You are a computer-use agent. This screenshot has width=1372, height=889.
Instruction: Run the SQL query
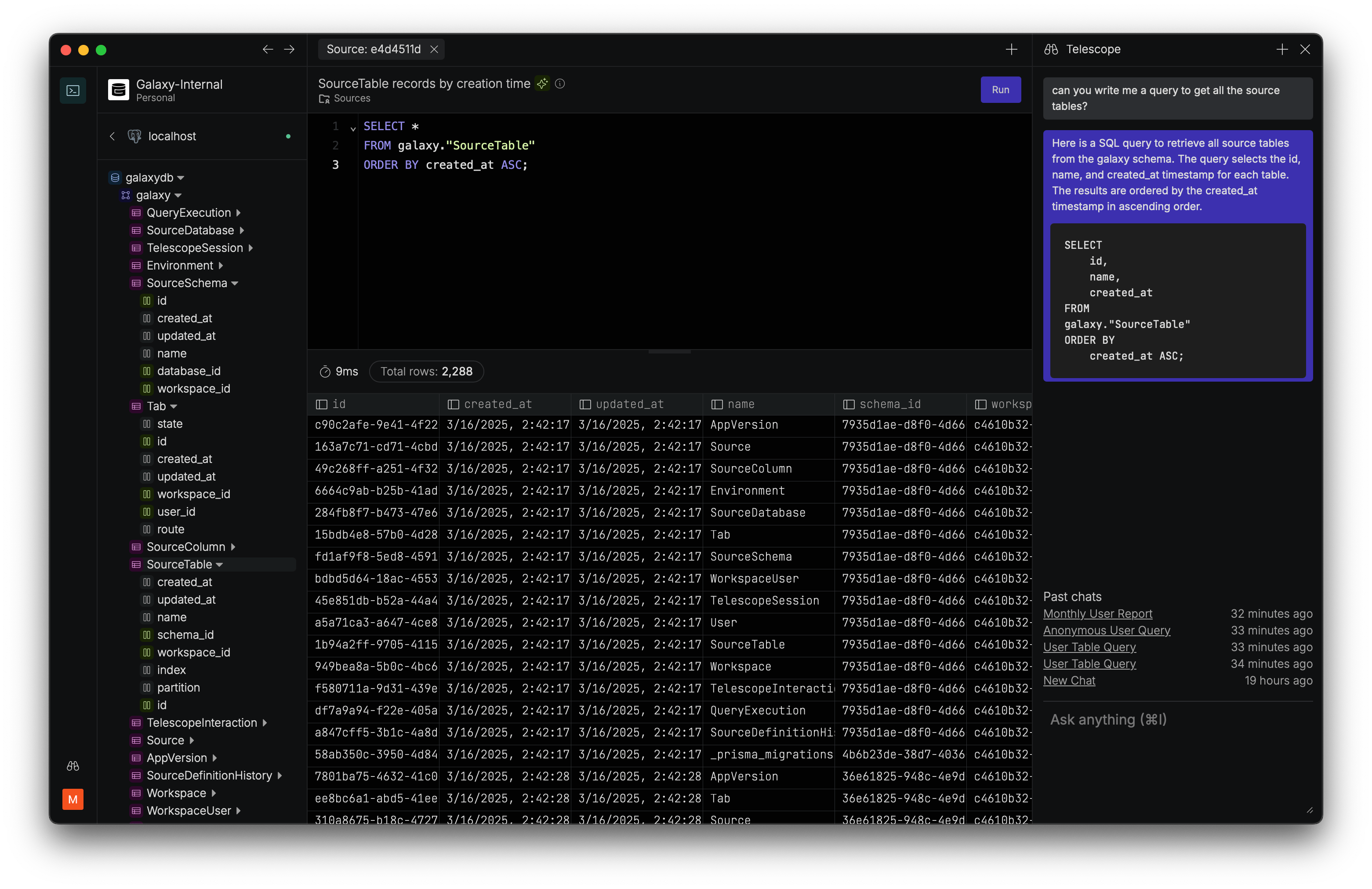(1000, 89)
